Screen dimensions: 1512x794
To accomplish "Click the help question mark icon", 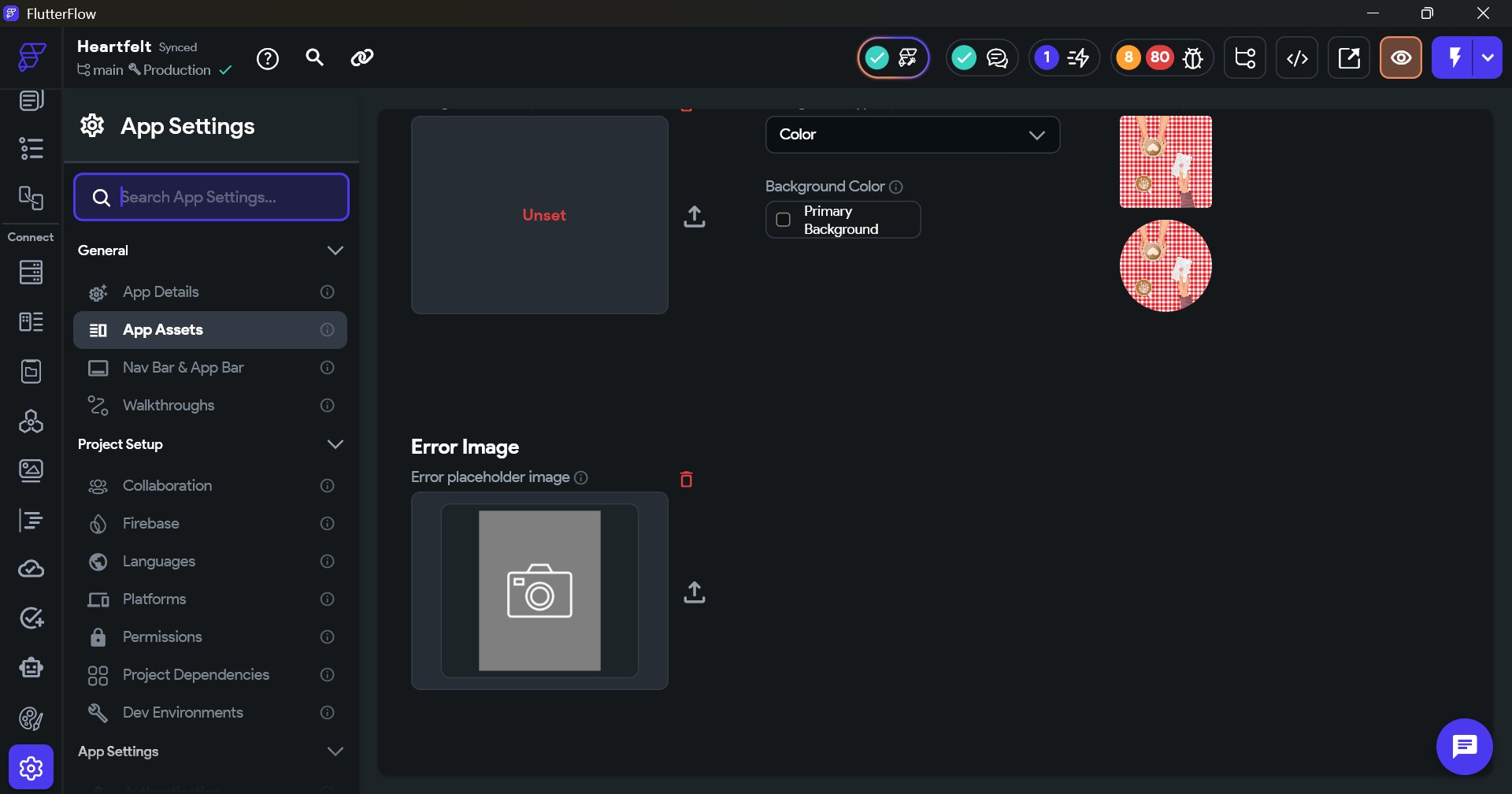I will pos(268,58).
